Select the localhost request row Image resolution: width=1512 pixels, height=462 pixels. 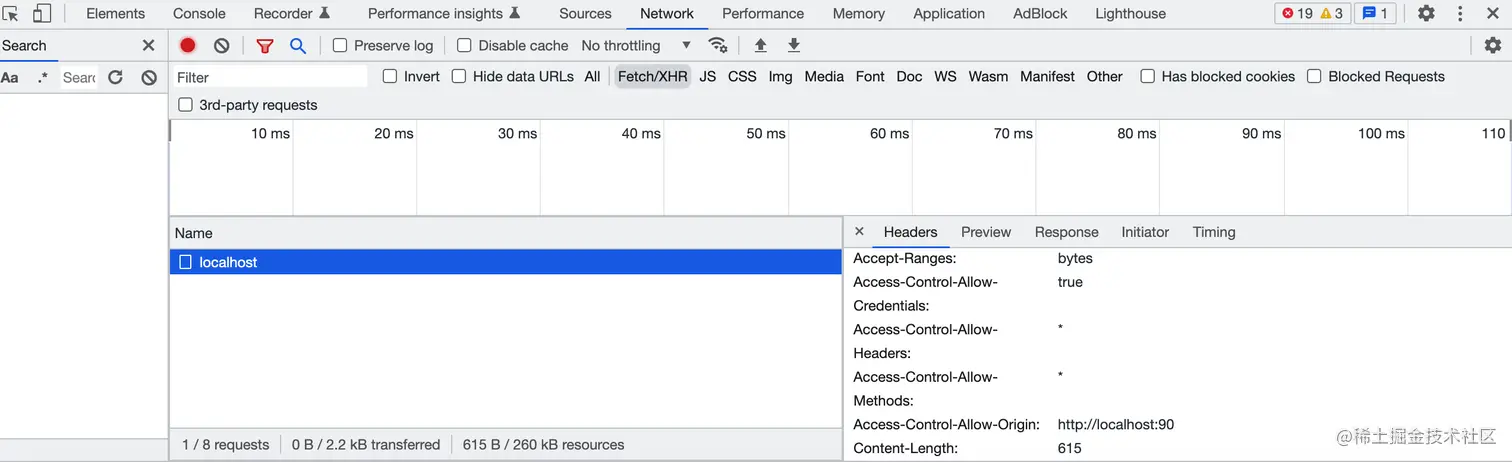pos(228,262)
